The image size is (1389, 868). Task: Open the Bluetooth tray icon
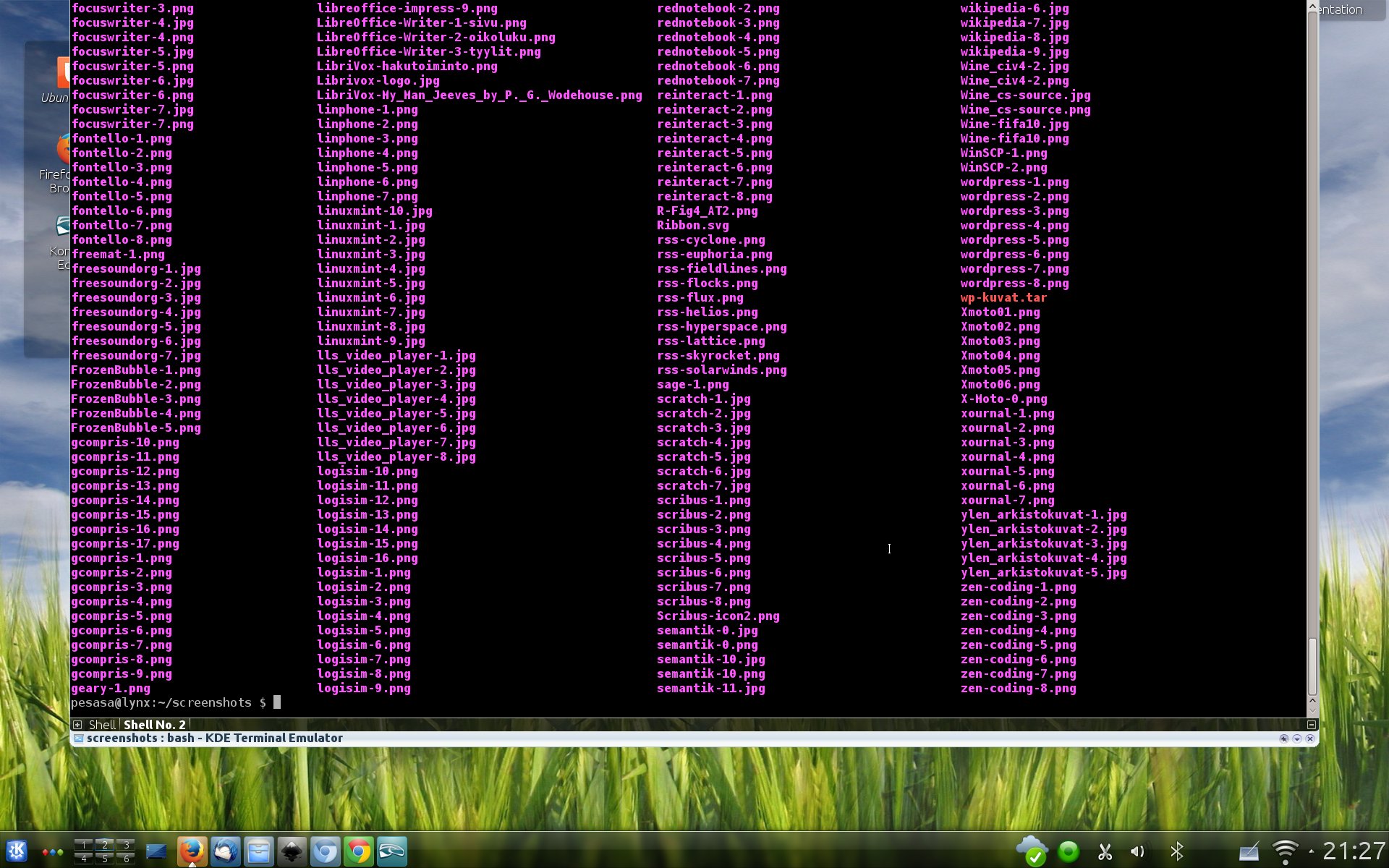point(1177,851)
